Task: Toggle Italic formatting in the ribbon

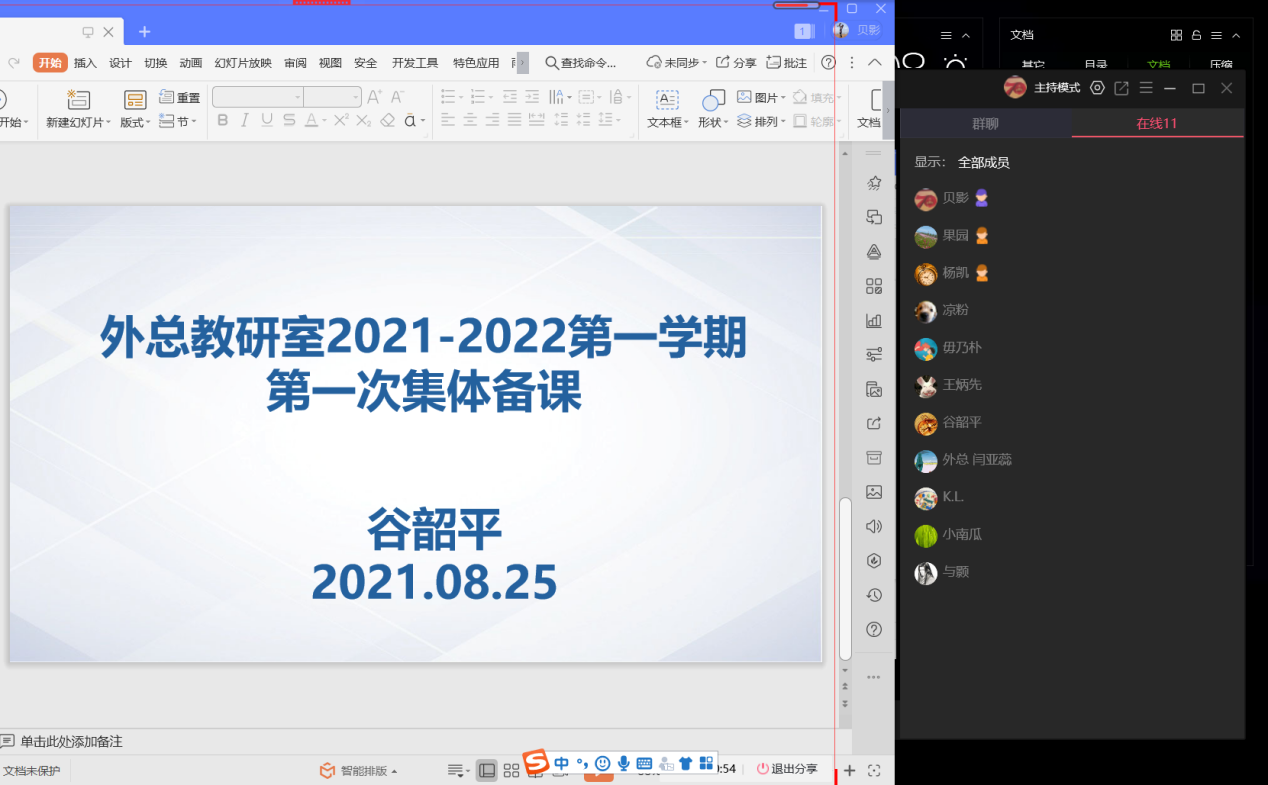Action: pyautogui.click(x=244, y=121)
